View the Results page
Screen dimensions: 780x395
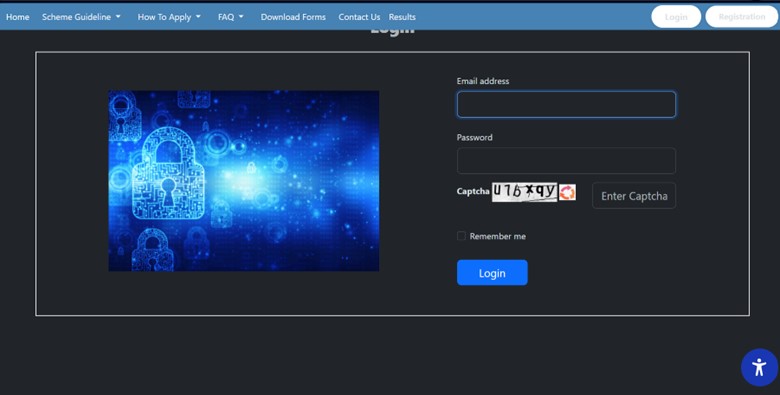click(x=402, y=17)
